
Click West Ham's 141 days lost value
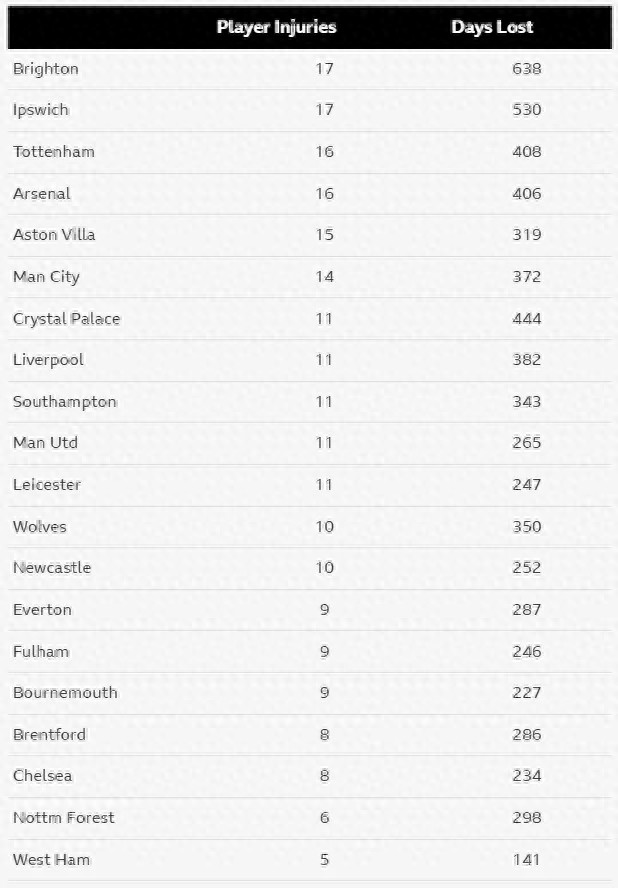click(x=526, y=860)
